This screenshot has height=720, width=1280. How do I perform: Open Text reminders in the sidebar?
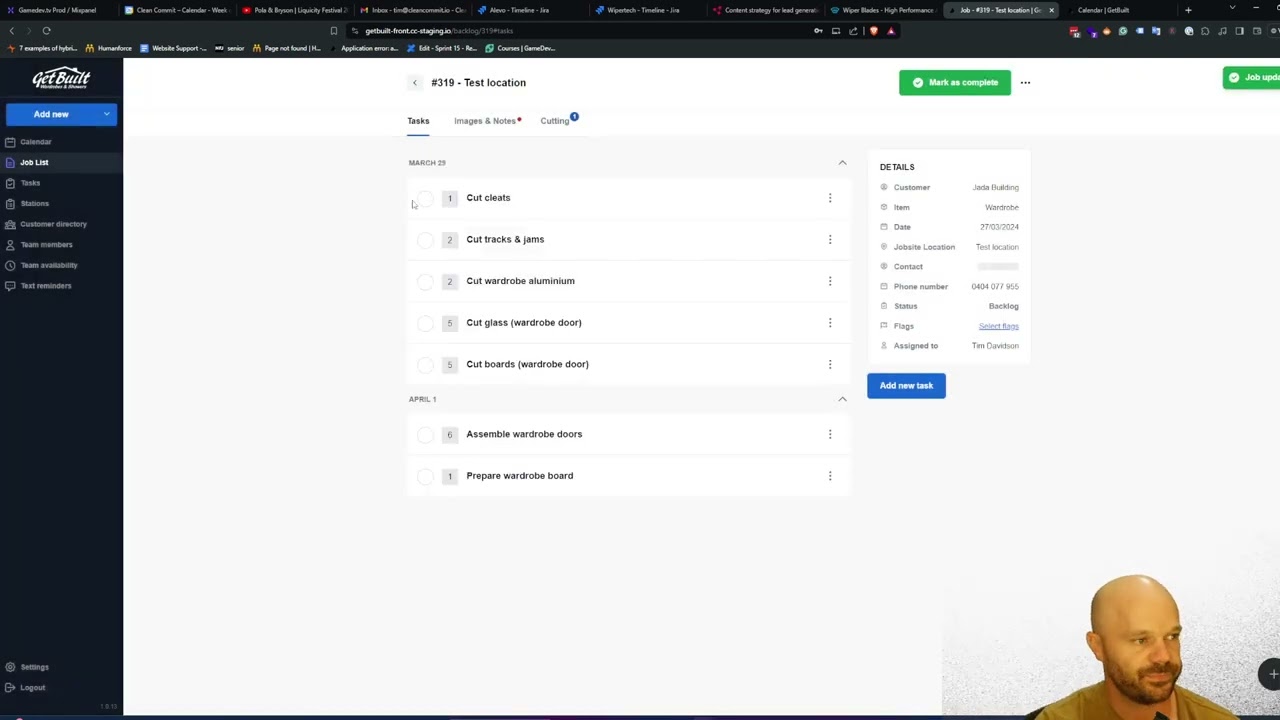(45, 286)
